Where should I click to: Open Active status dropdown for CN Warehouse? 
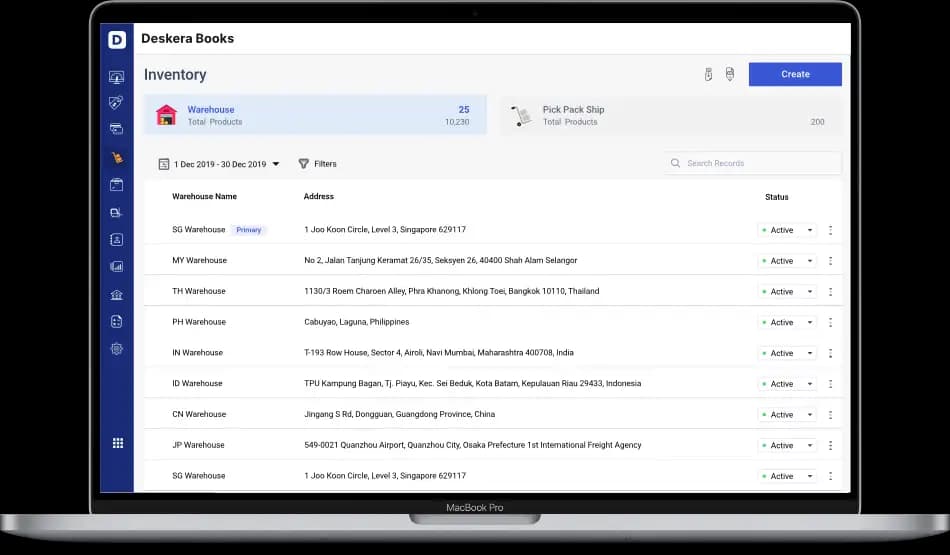point(787,414)
